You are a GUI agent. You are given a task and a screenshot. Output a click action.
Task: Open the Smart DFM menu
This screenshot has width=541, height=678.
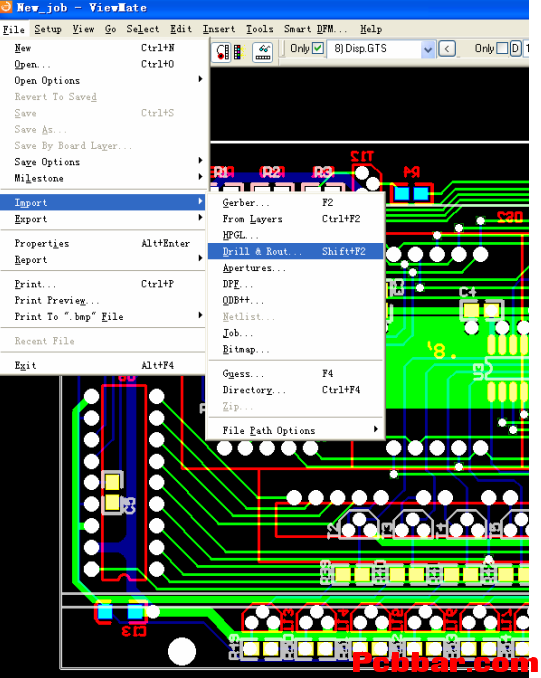pos(315,29)
